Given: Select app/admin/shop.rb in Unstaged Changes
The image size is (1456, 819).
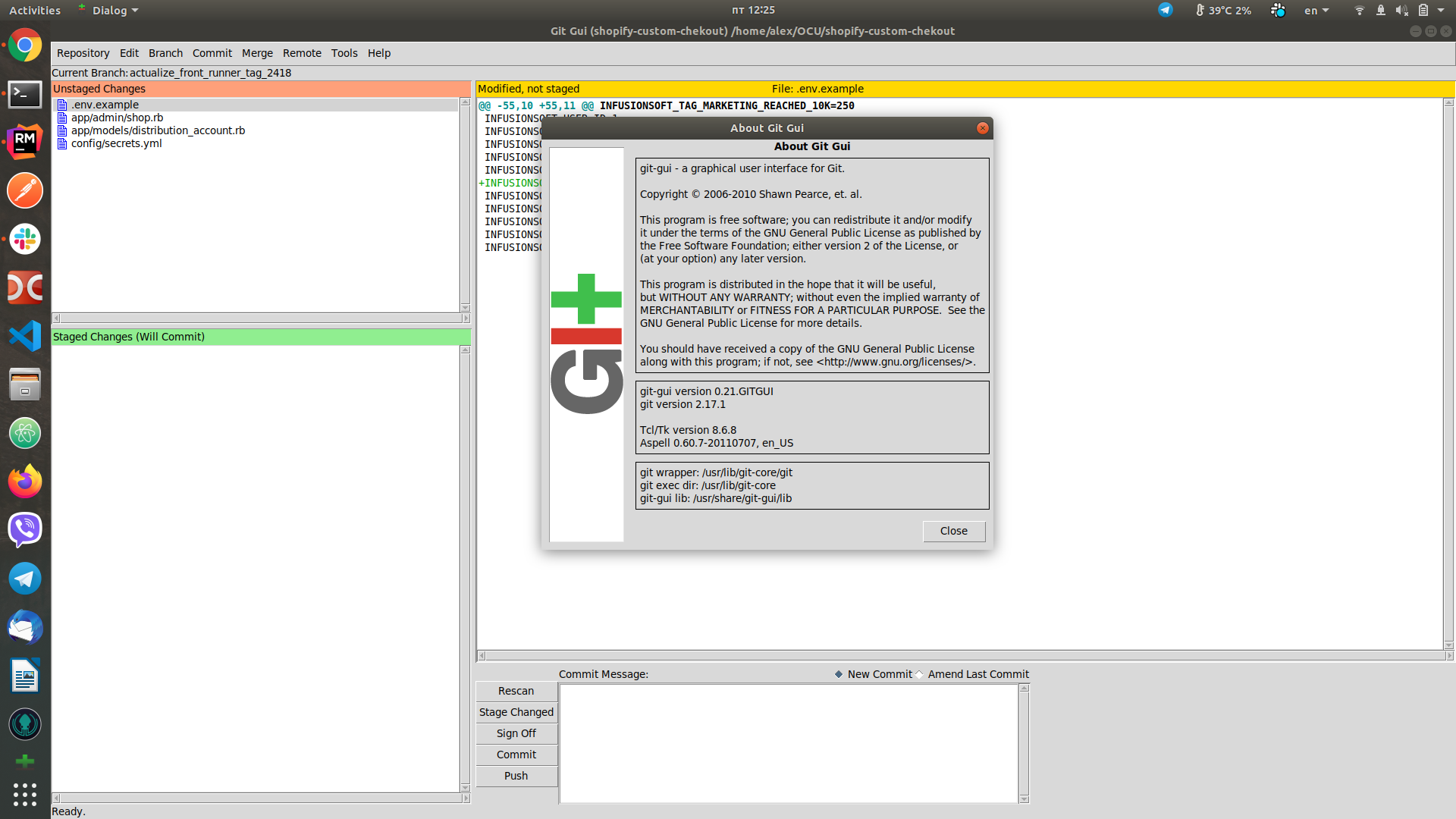Looking at the screenshot, I should point(117,118).
